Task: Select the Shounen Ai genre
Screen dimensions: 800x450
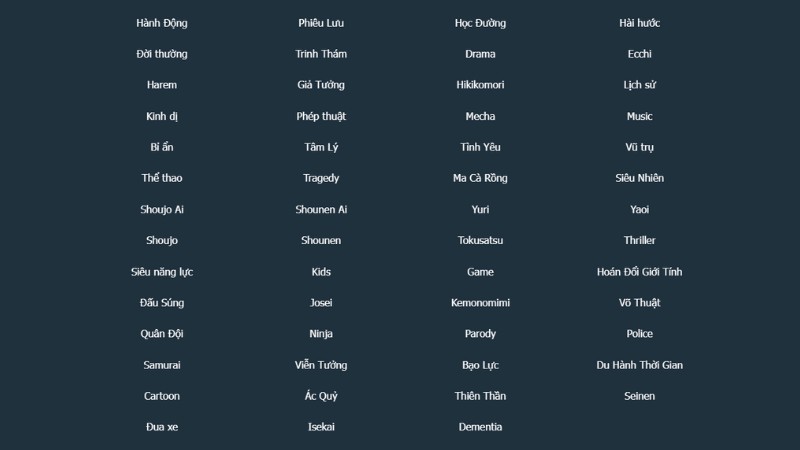Action: 321,209
